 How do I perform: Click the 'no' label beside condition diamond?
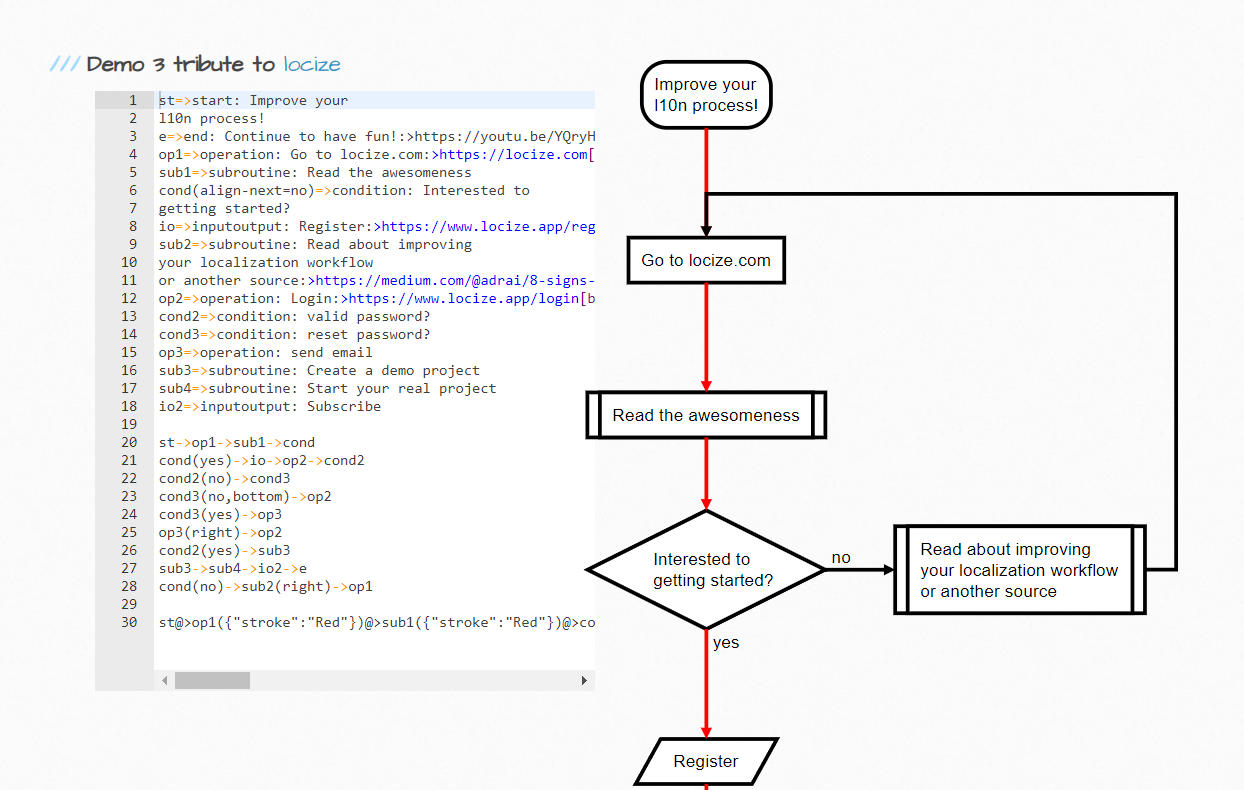pos(841,558)
